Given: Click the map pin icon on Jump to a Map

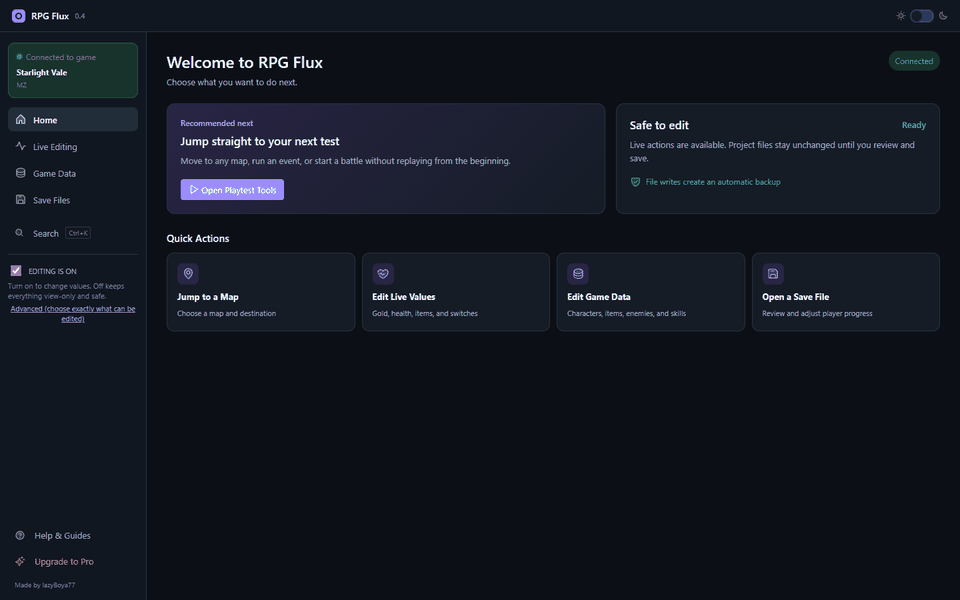Looking at the screenshot, I should [188, 274].
